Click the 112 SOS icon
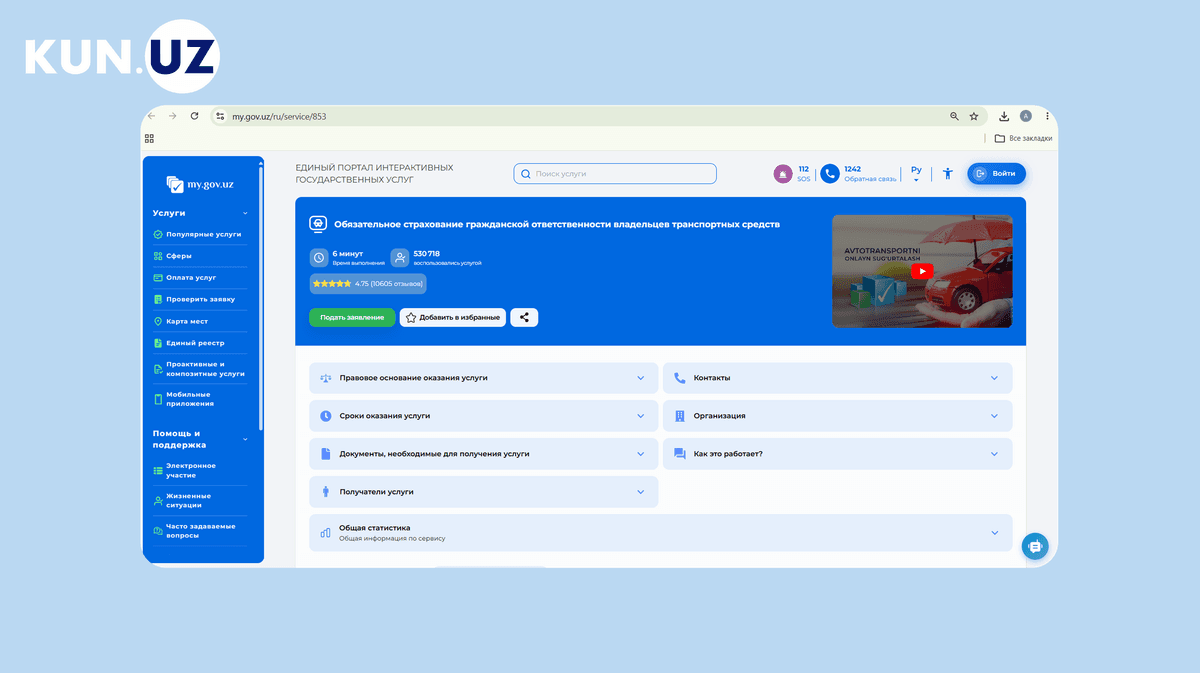 tap(782, 174)
